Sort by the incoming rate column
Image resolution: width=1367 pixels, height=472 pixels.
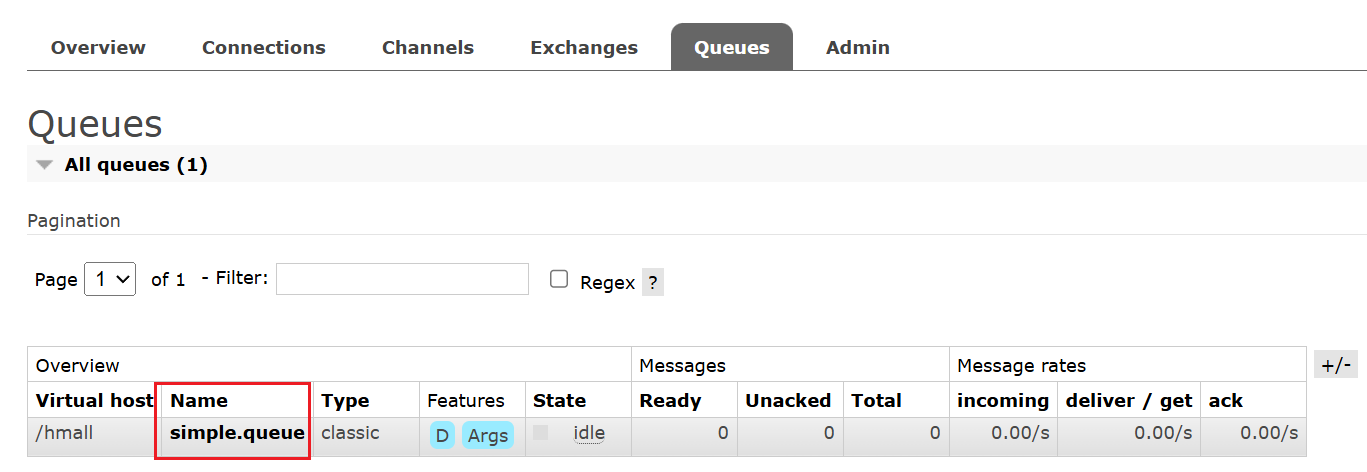(x=1003, y=401)
